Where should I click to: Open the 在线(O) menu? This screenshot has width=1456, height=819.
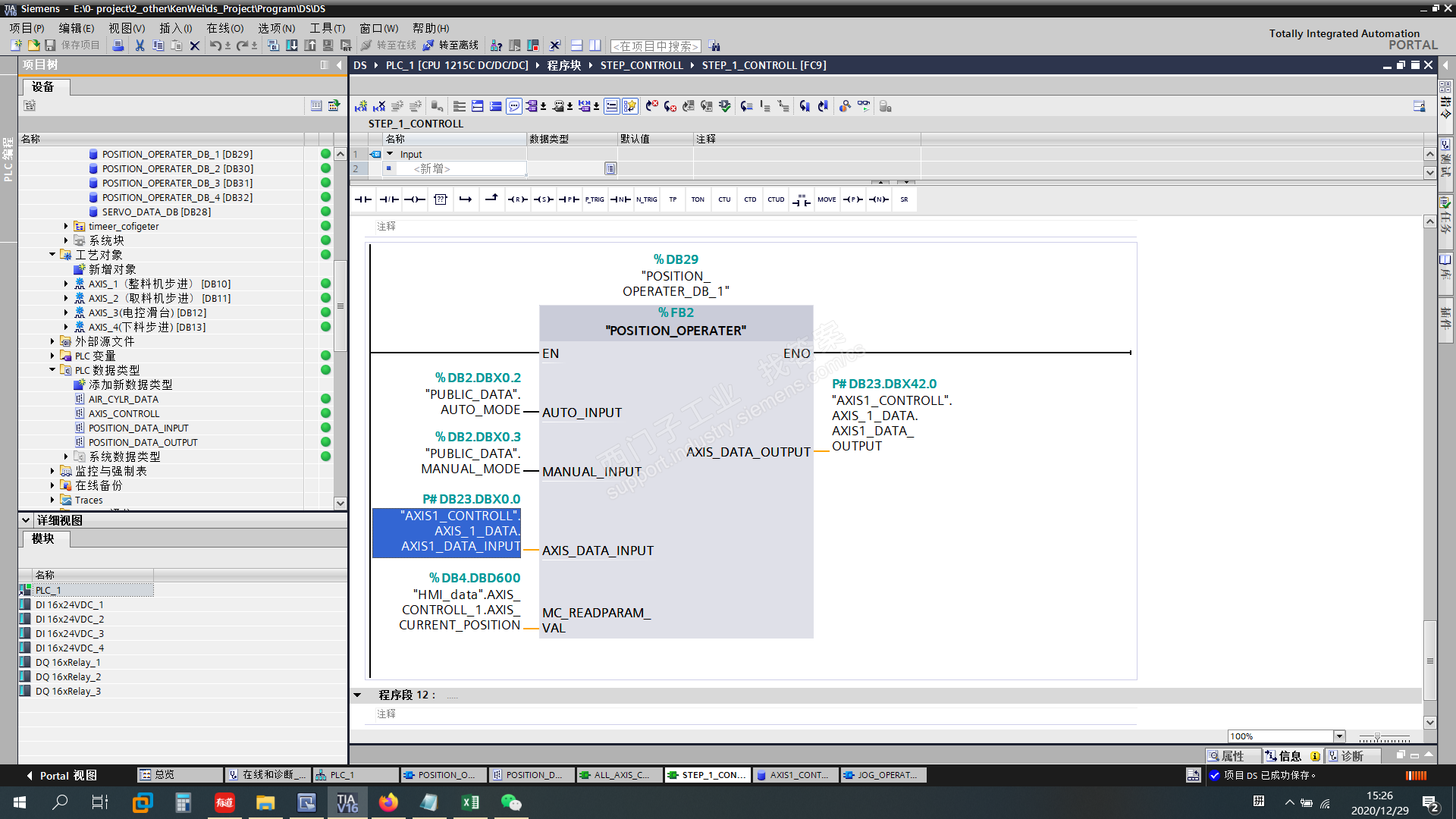click(224, 28)
